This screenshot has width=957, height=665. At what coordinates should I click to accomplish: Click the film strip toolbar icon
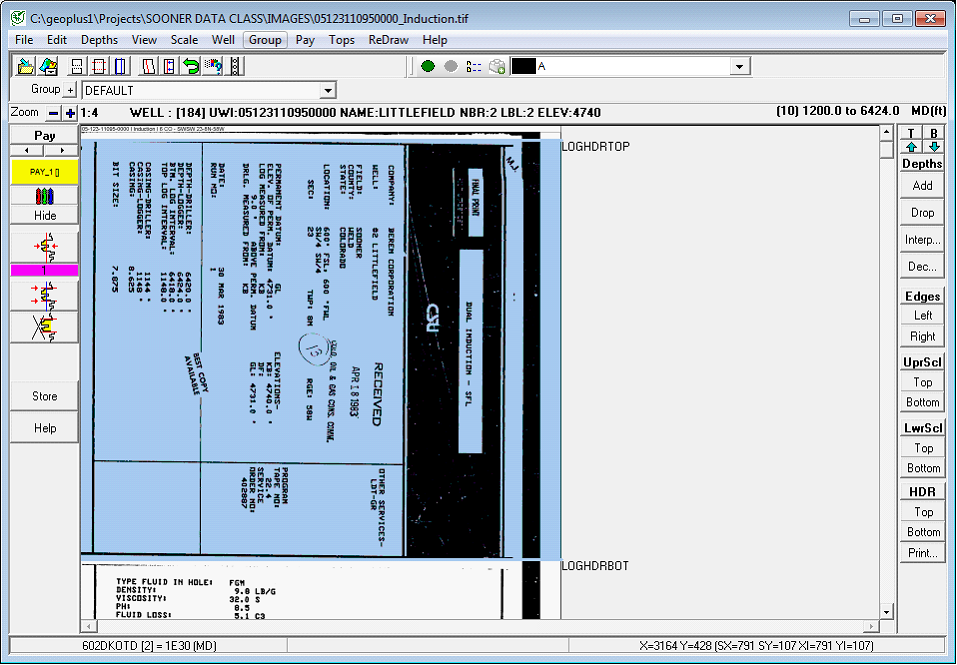pos(236,66)
